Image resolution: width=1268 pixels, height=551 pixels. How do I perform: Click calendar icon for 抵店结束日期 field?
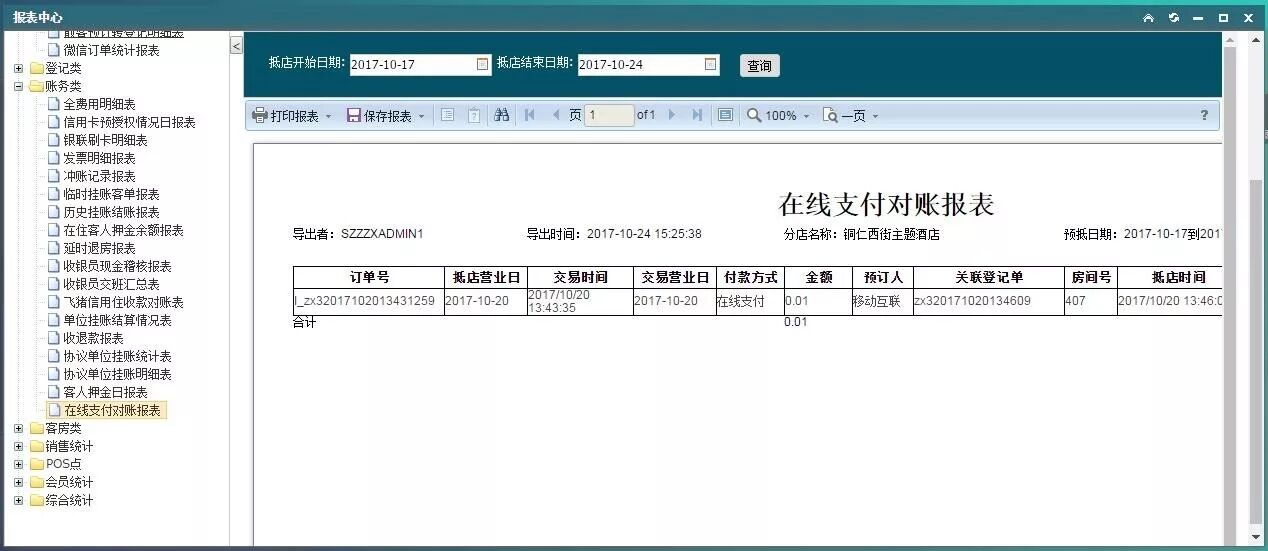coord(711,64)
